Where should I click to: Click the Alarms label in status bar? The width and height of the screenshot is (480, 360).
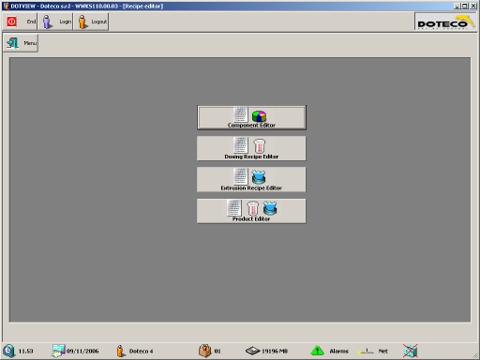tap(339, 351)
